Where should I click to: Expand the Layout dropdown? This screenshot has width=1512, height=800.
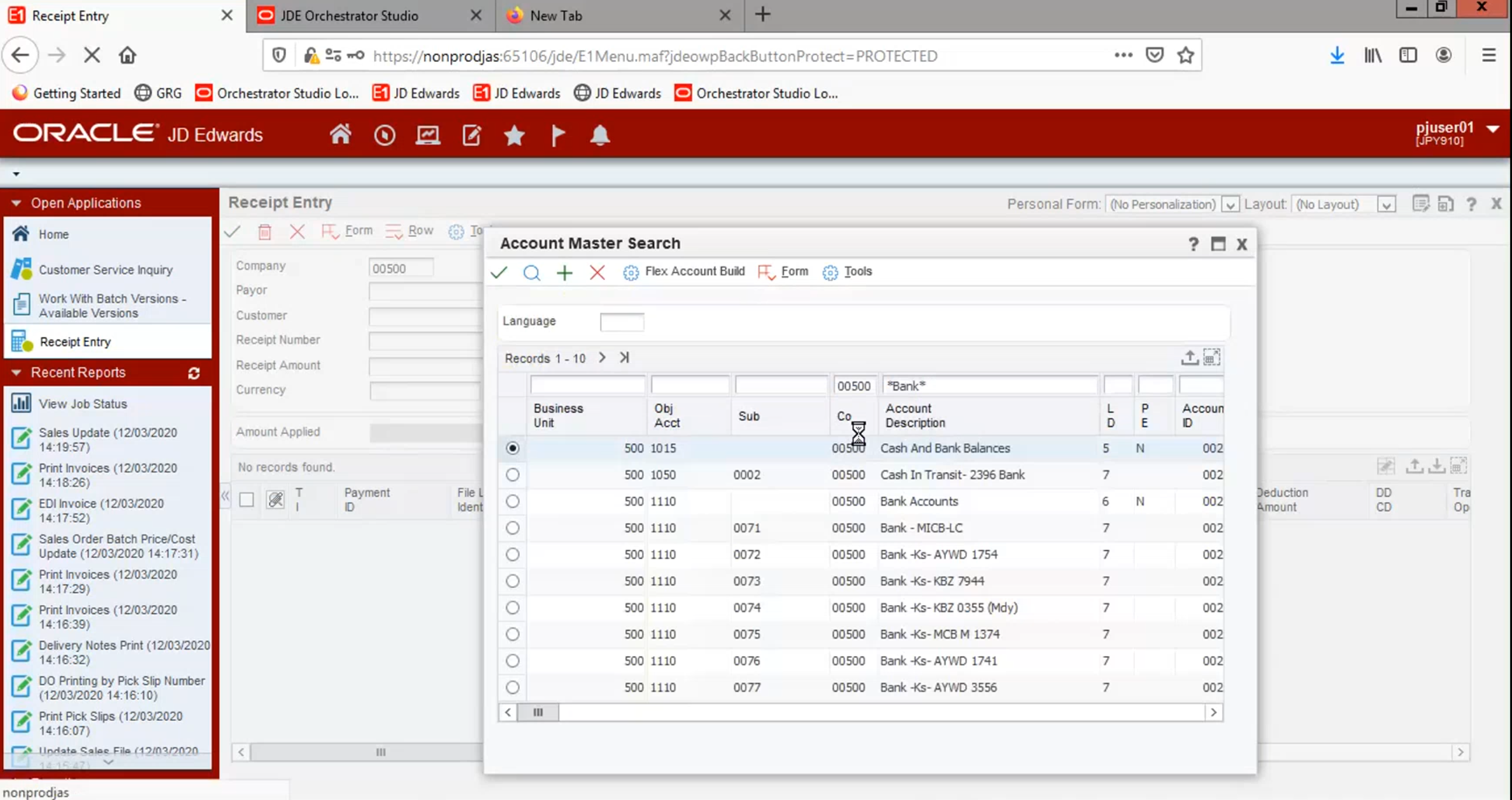click(x=1386, y=204)
